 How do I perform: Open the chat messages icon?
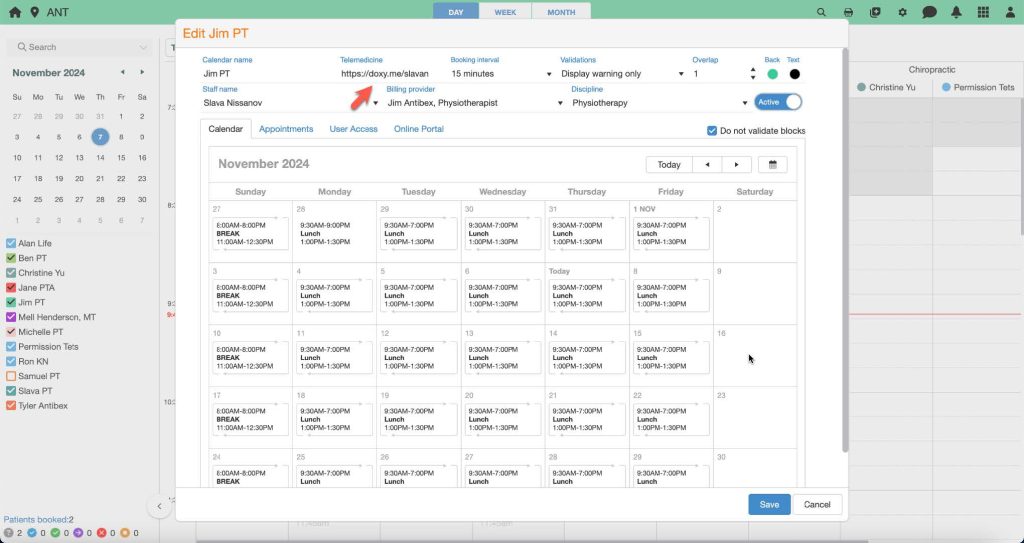pyautogui.click(x=929, y=12)
